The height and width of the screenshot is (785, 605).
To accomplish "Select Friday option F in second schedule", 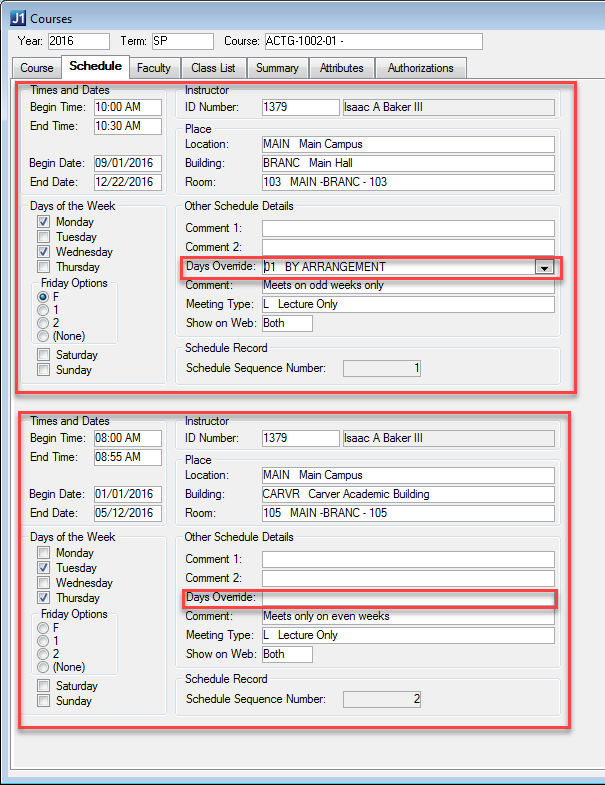I will click(x=43, y=628).
